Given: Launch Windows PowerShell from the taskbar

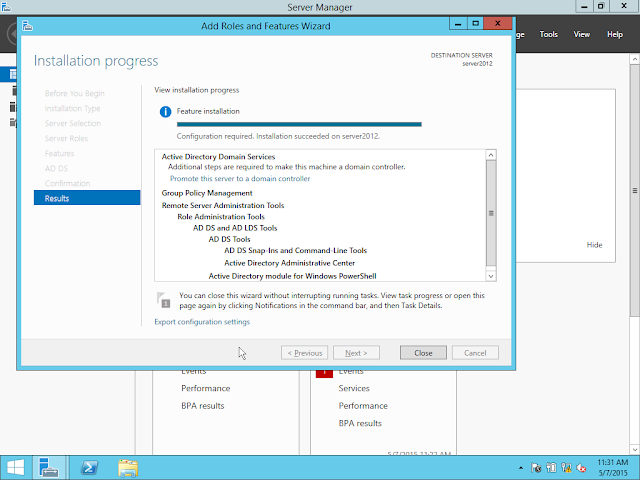Looking at the screenshot, I should (x=89, y=468).
